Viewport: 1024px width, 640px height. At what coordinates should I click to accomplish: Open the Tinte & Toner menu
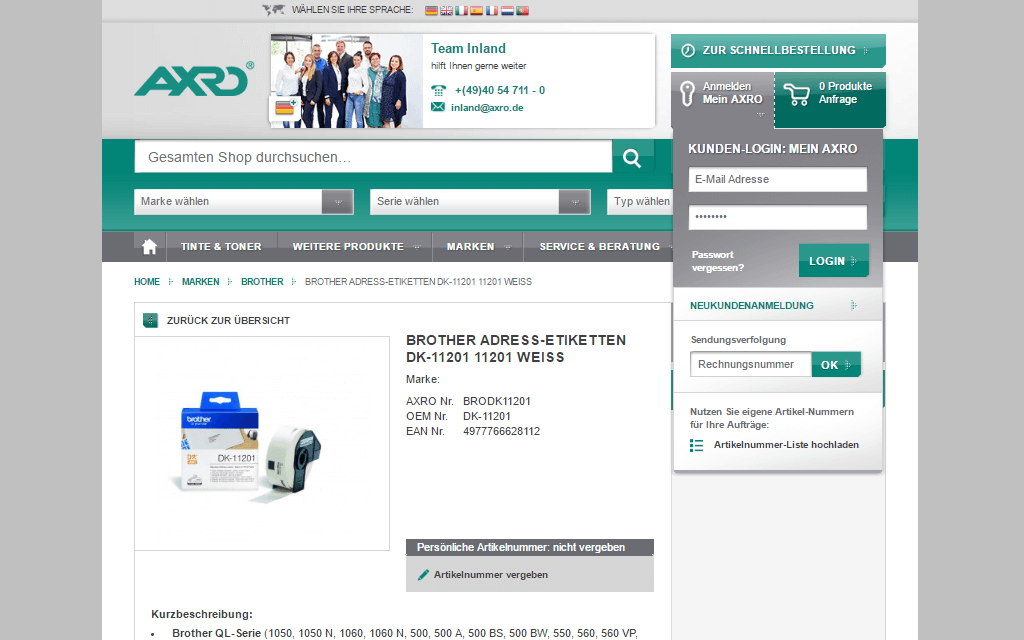221,247
